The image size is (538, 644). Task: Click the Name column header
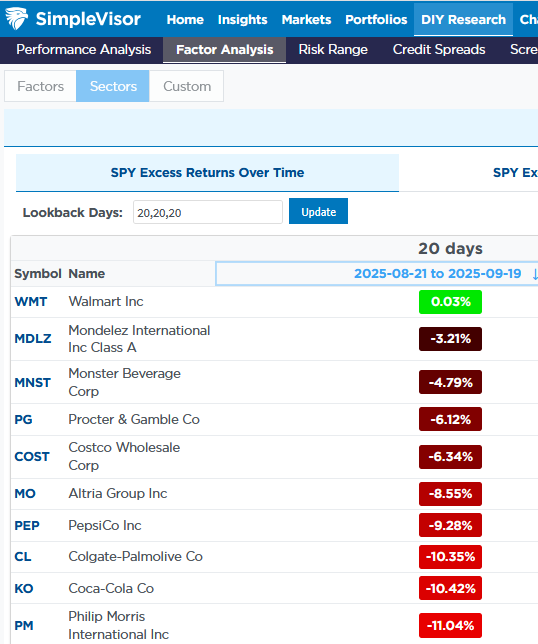point(87,274)
